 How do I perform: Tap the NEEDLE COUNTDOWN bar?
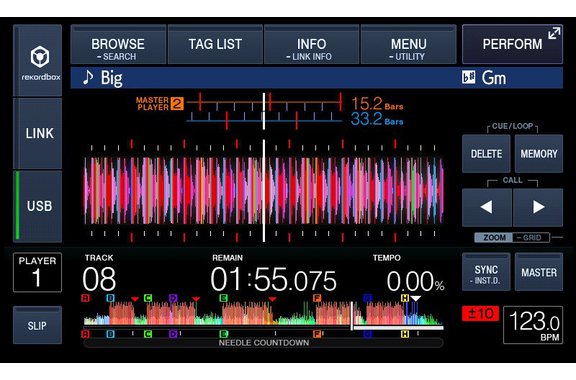pyautogui.click(x=263, y=343)
